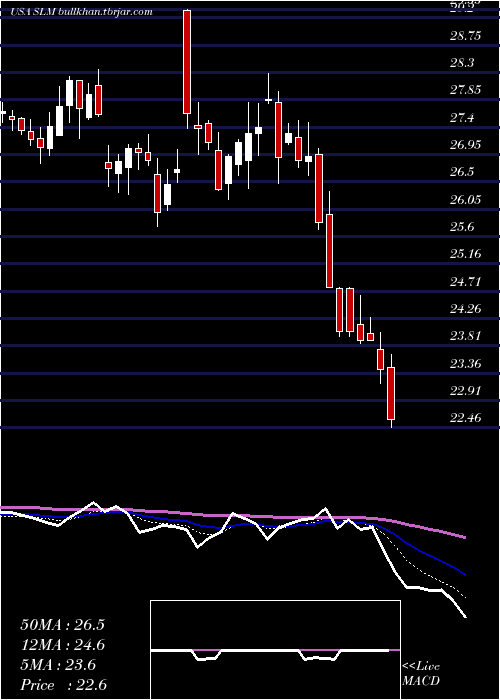This screenshot has height=700, width=500.
Task: Click the 5MA : 23.6 readout
Action: pos(58,665)
